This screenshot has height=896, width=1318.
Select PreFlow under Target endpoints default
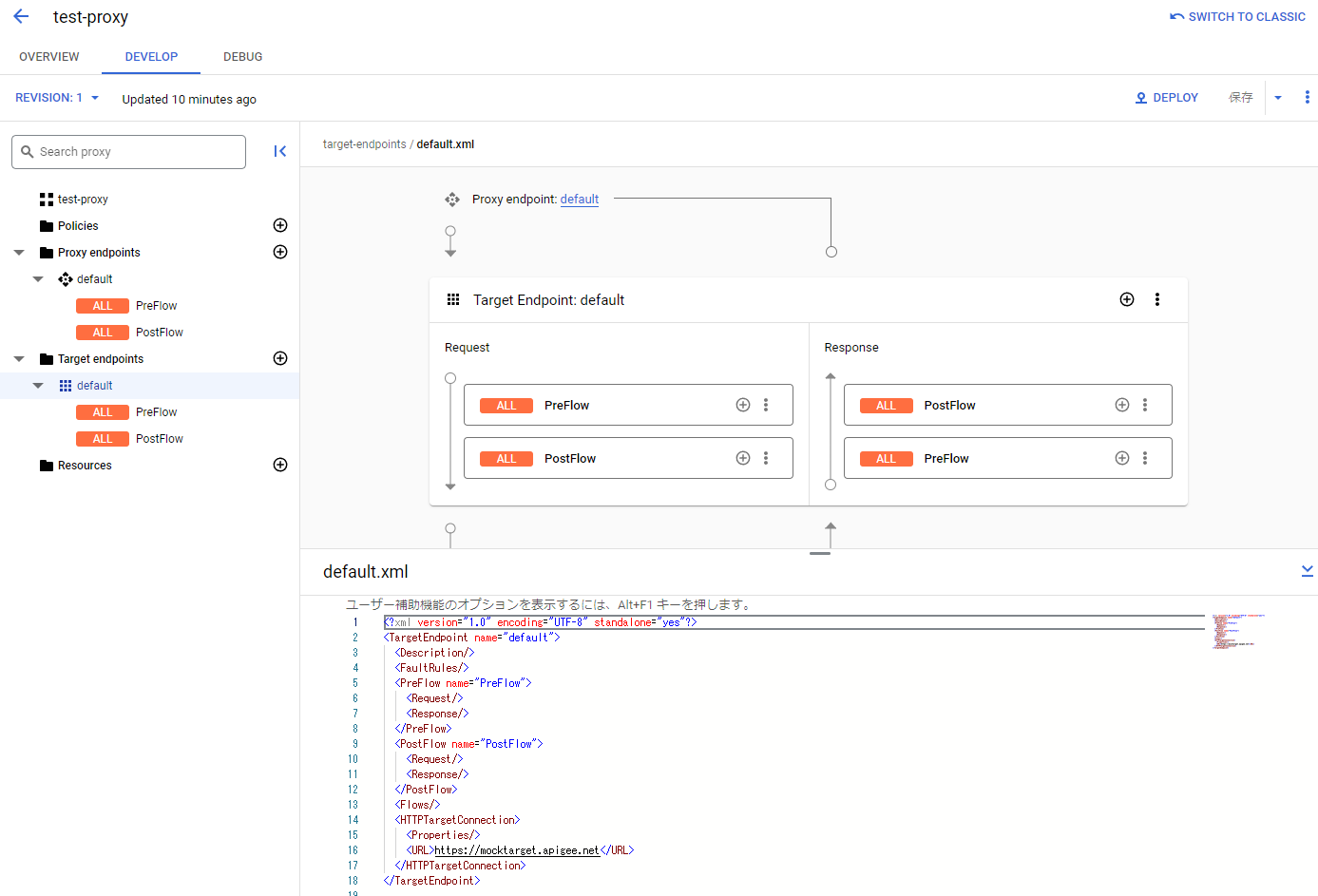pos(156,412)
